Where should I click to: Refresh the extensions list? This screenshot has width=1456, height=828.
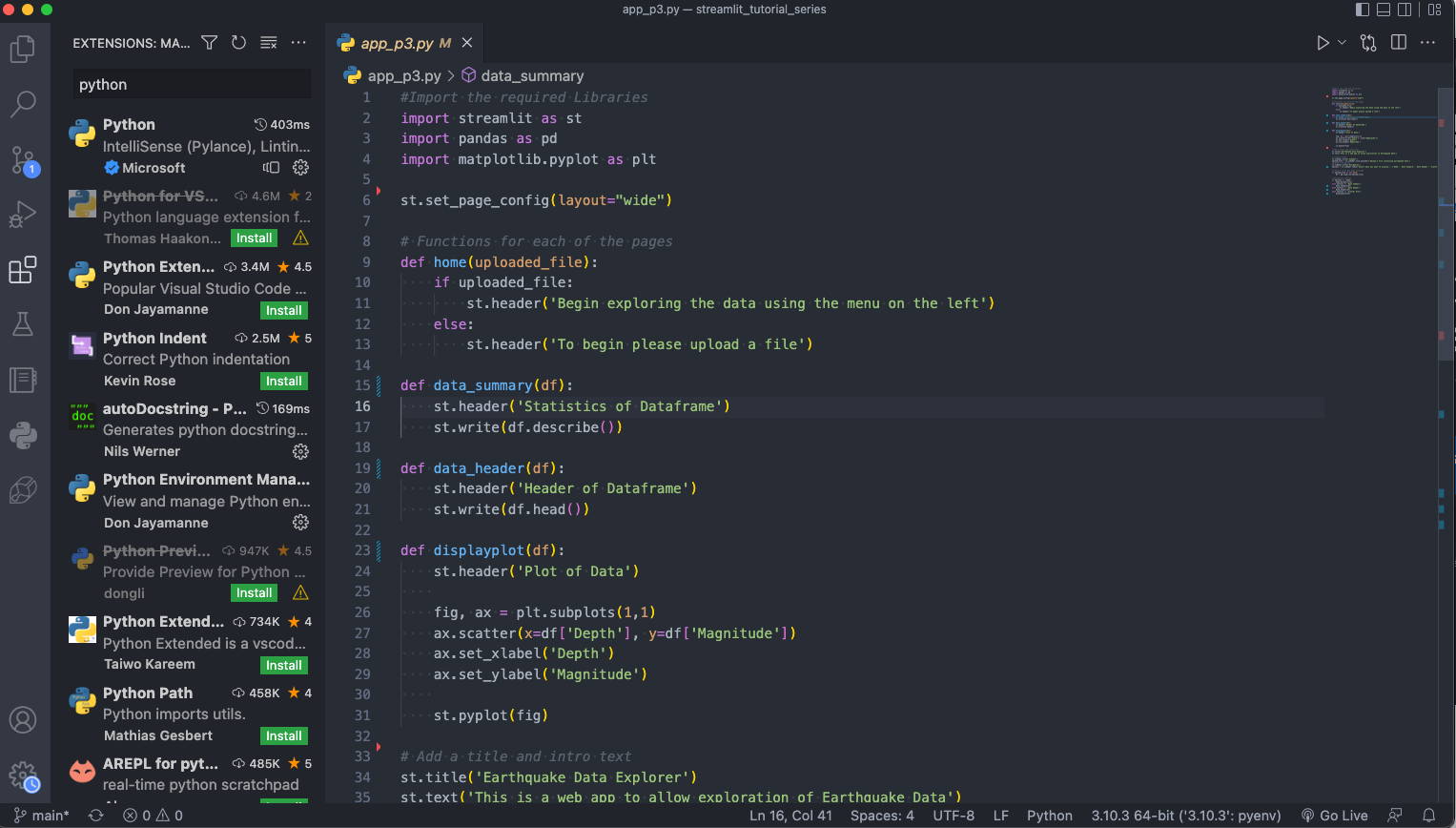click(239, 43)
